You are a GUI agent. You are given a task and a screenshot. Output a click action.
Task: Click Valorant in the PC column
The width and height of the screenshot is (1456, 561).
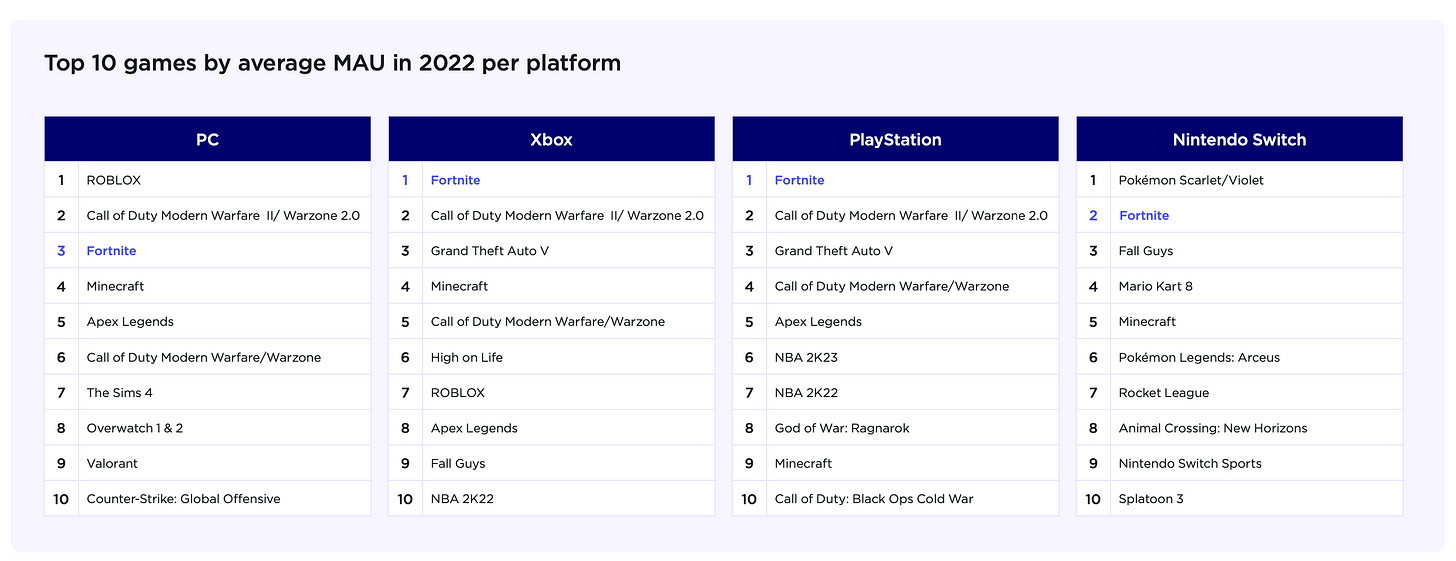click(x=112, y=464)
